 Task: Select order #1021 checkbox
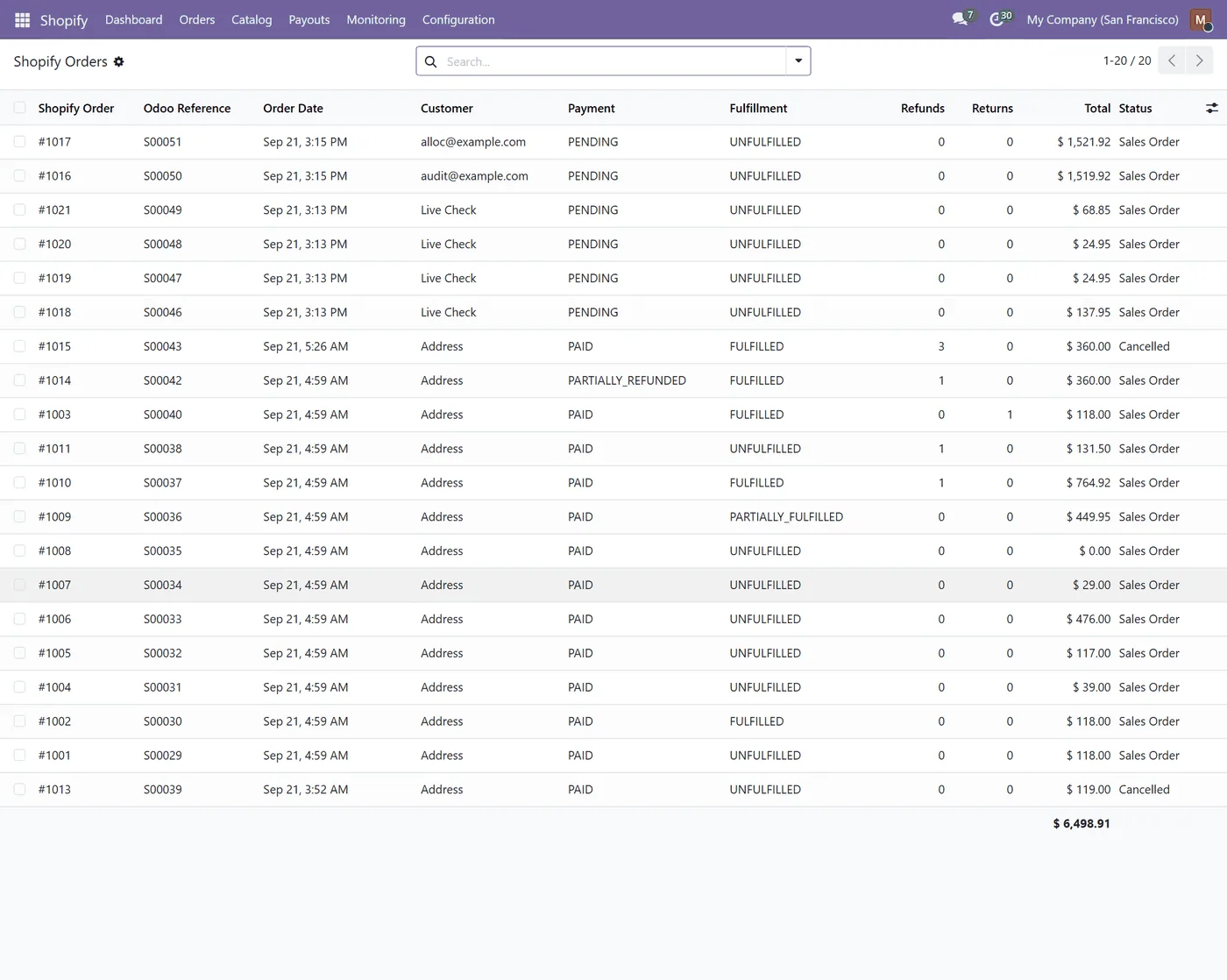click(19, 209)
